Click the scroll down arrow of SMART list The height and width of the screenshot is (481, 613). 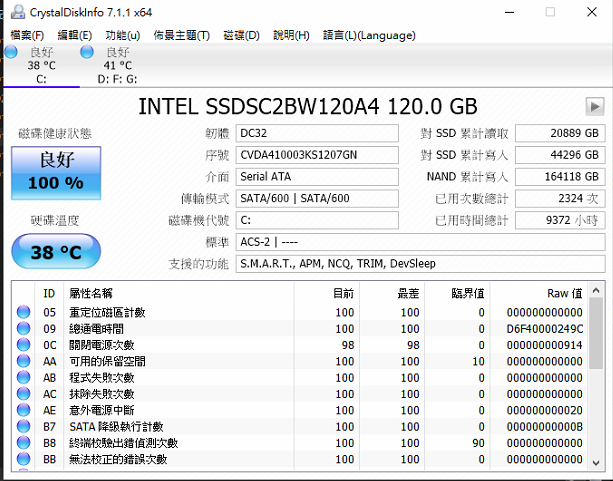point(596,463)
